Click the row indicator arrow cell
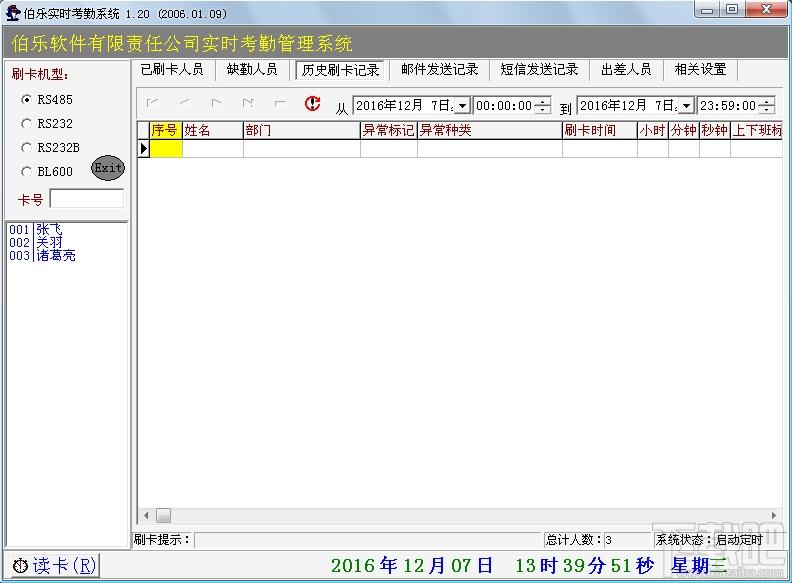The height and width of the screenshot is (583, 792). [x=143, y=149]
